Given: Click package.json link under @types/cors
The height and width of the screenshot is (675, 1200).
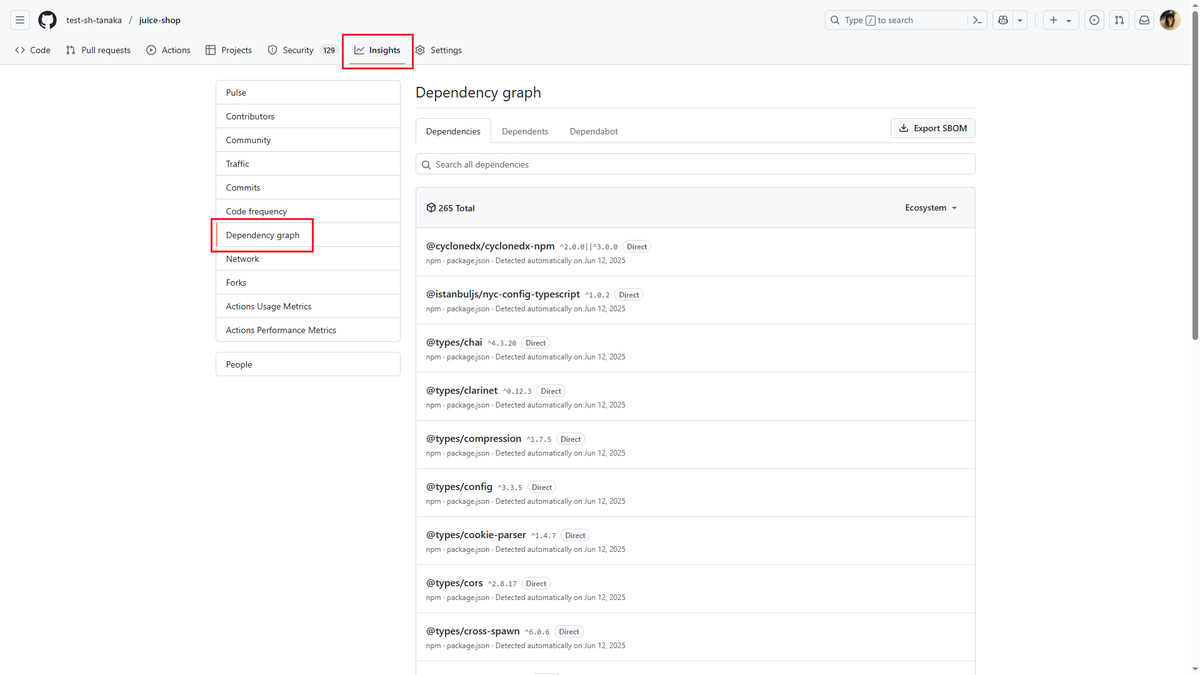Looking at the screenshot, I should pyautogui.click(x=468, y=597).
